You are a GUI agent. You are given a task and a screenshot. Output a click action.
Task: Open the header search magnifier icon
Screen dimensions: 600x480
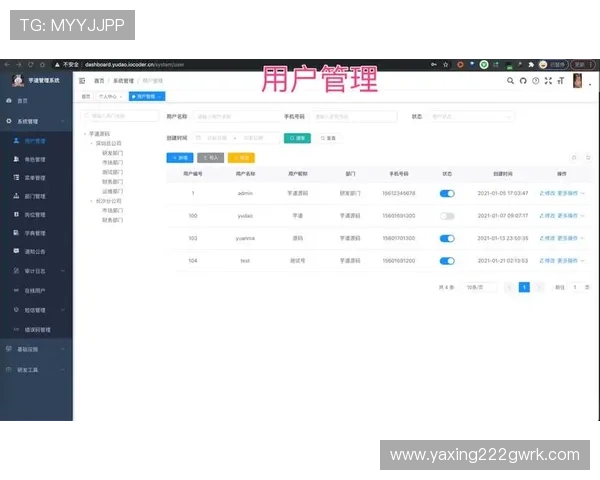tap(510, 81)
